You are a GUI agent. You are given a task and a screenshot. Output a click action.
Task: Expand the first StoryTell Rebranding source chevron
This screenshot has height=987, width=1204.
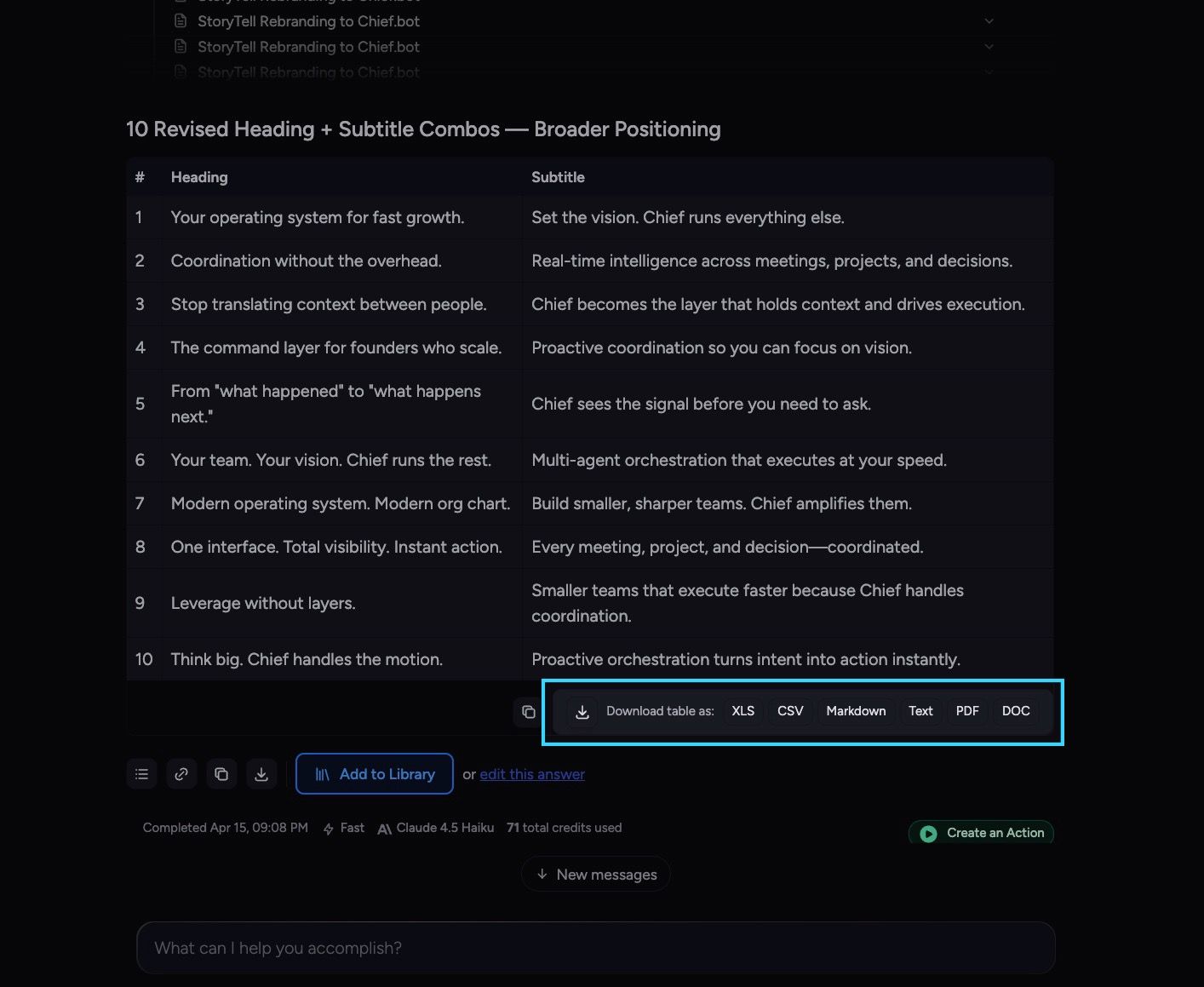coord(989,20)
